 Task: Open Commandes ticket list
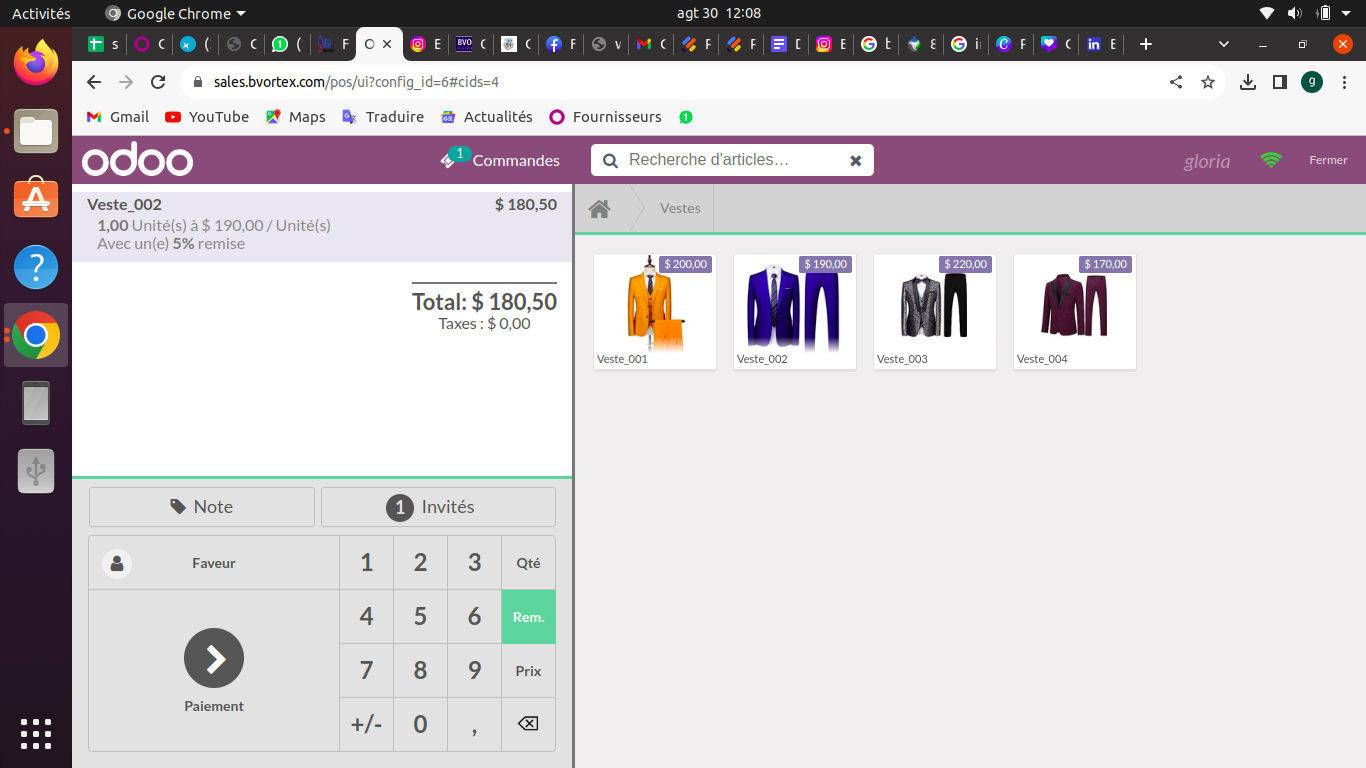[501, 160]
